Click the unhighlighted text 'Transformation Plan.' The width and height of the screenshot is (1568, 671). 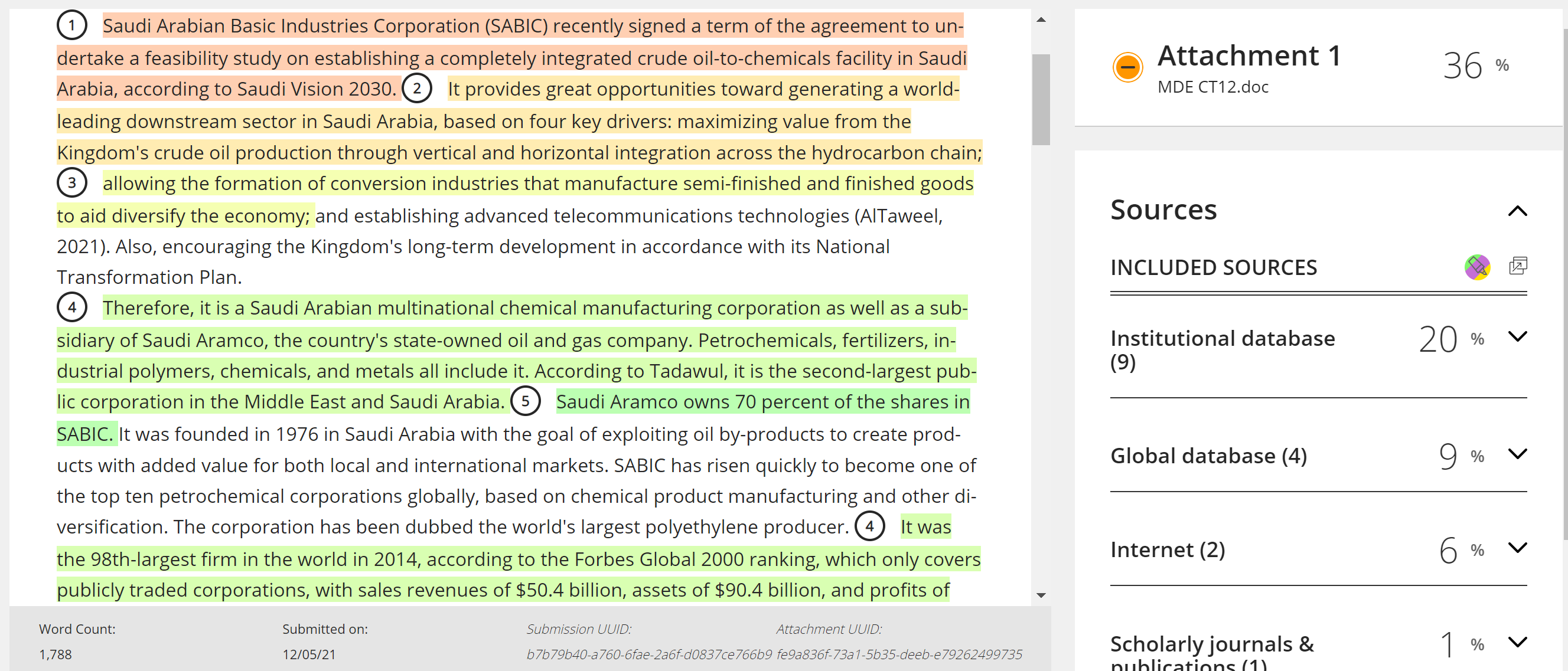[149, 277]
